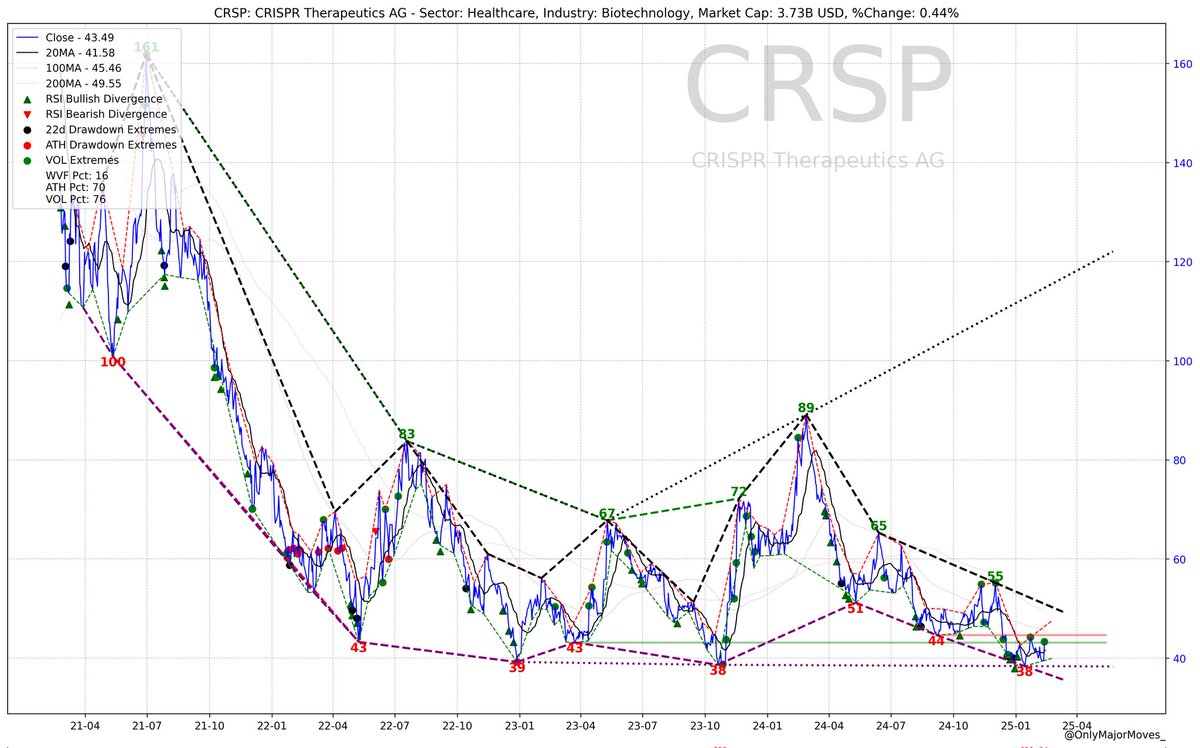
Task: Click the green 83 peak label
Action: click(406, 434)
